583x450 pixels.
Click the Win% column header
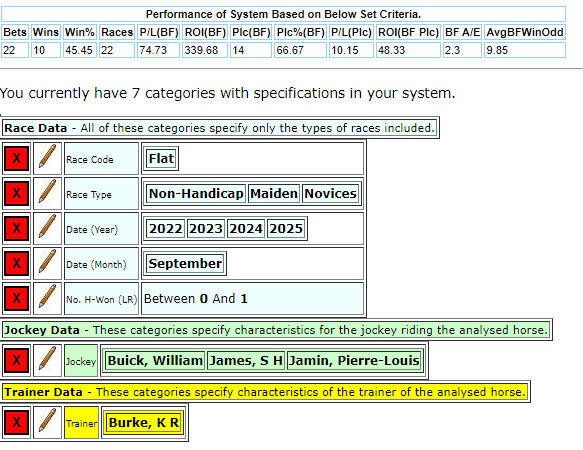point(80,32)
